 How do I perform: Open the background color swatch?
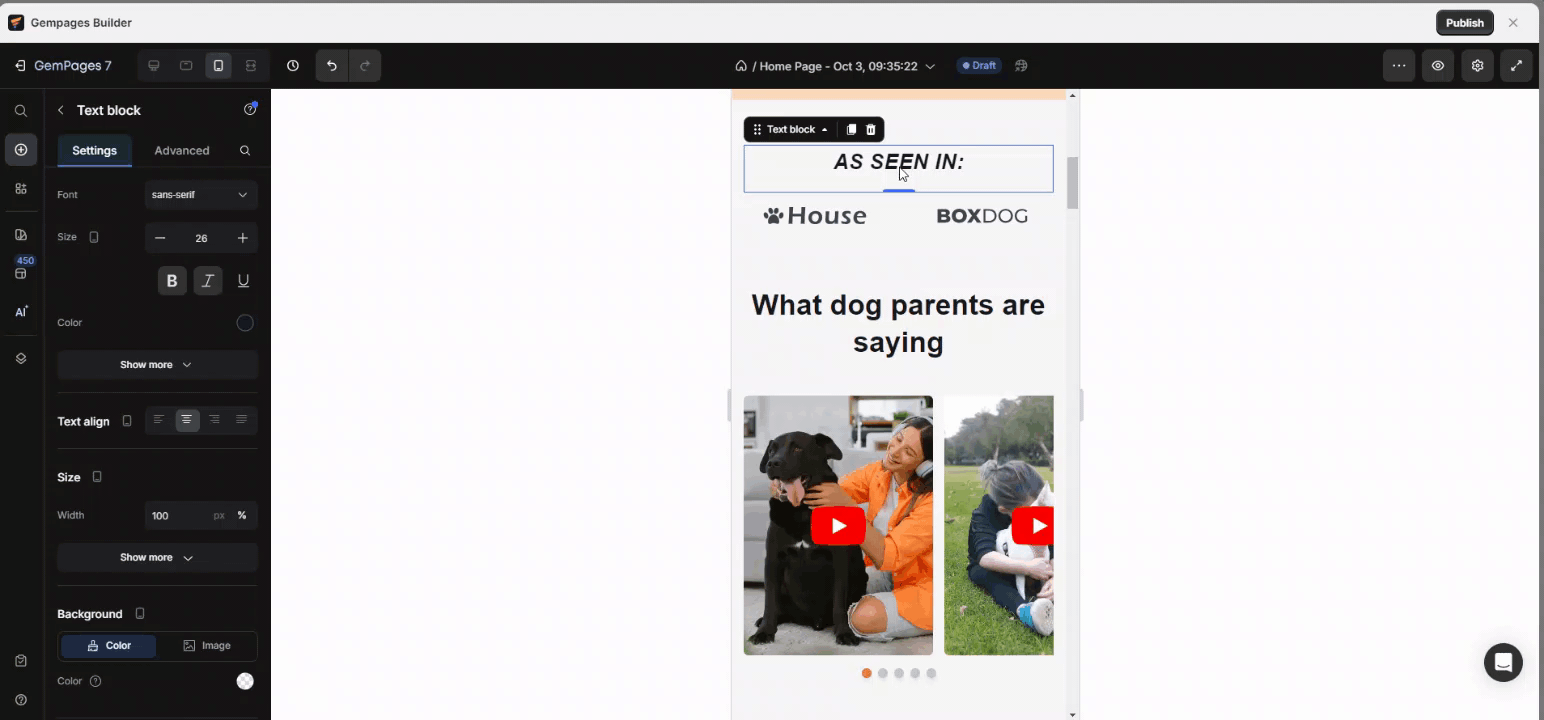click(245, 681)
